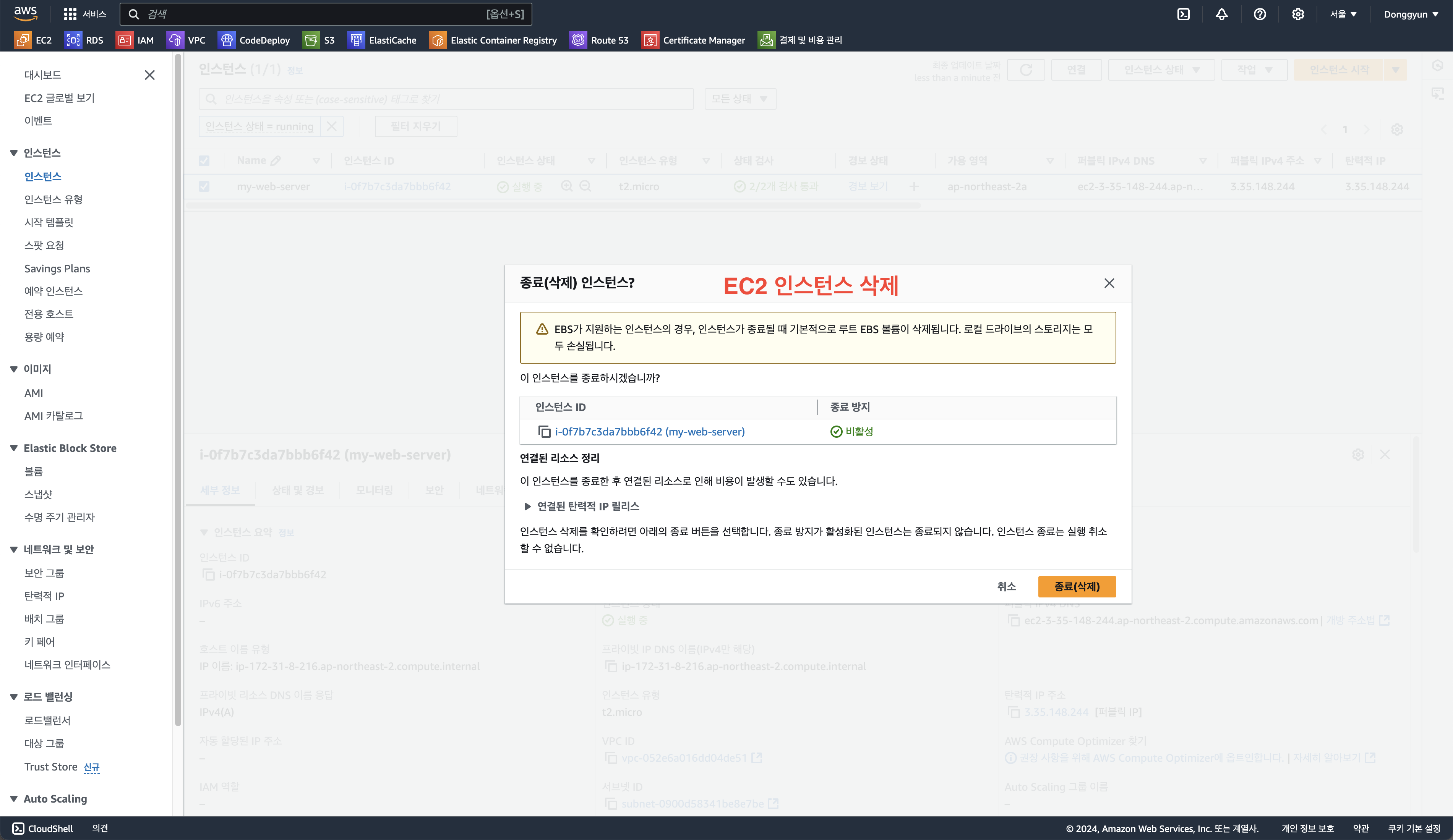Collapse the load balancing sidebar section
Image resolution: width=1453 pixels, height=840 pixels.
coord(14,697)
